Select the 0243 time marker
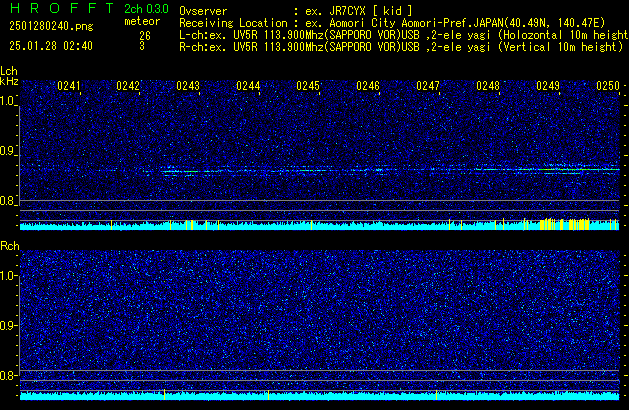The width and height of the screenshot is (629, 410). tap(188, 86)
